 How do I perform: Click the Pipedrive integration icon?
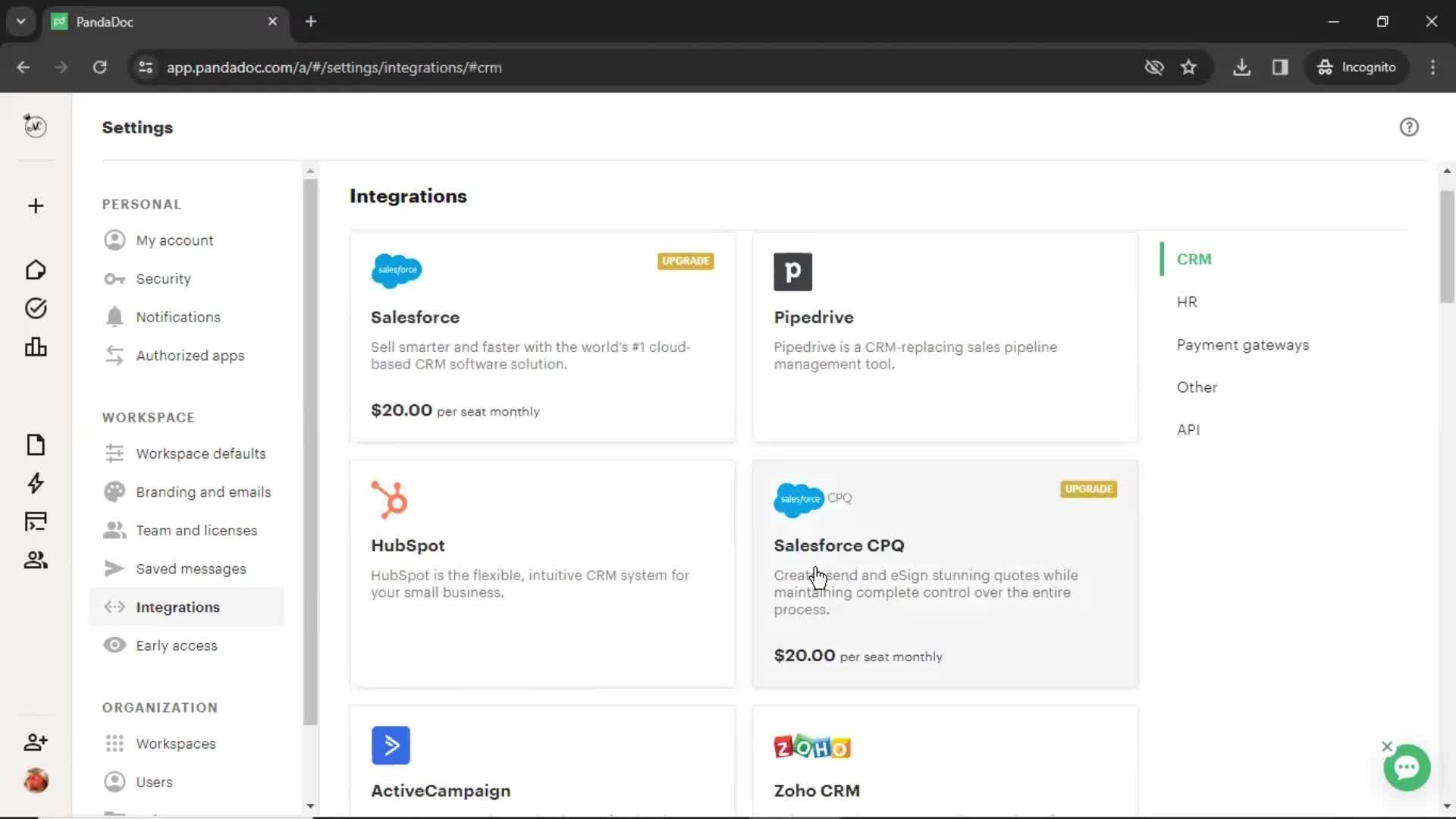pyautogui.click(x=792, y=271)
